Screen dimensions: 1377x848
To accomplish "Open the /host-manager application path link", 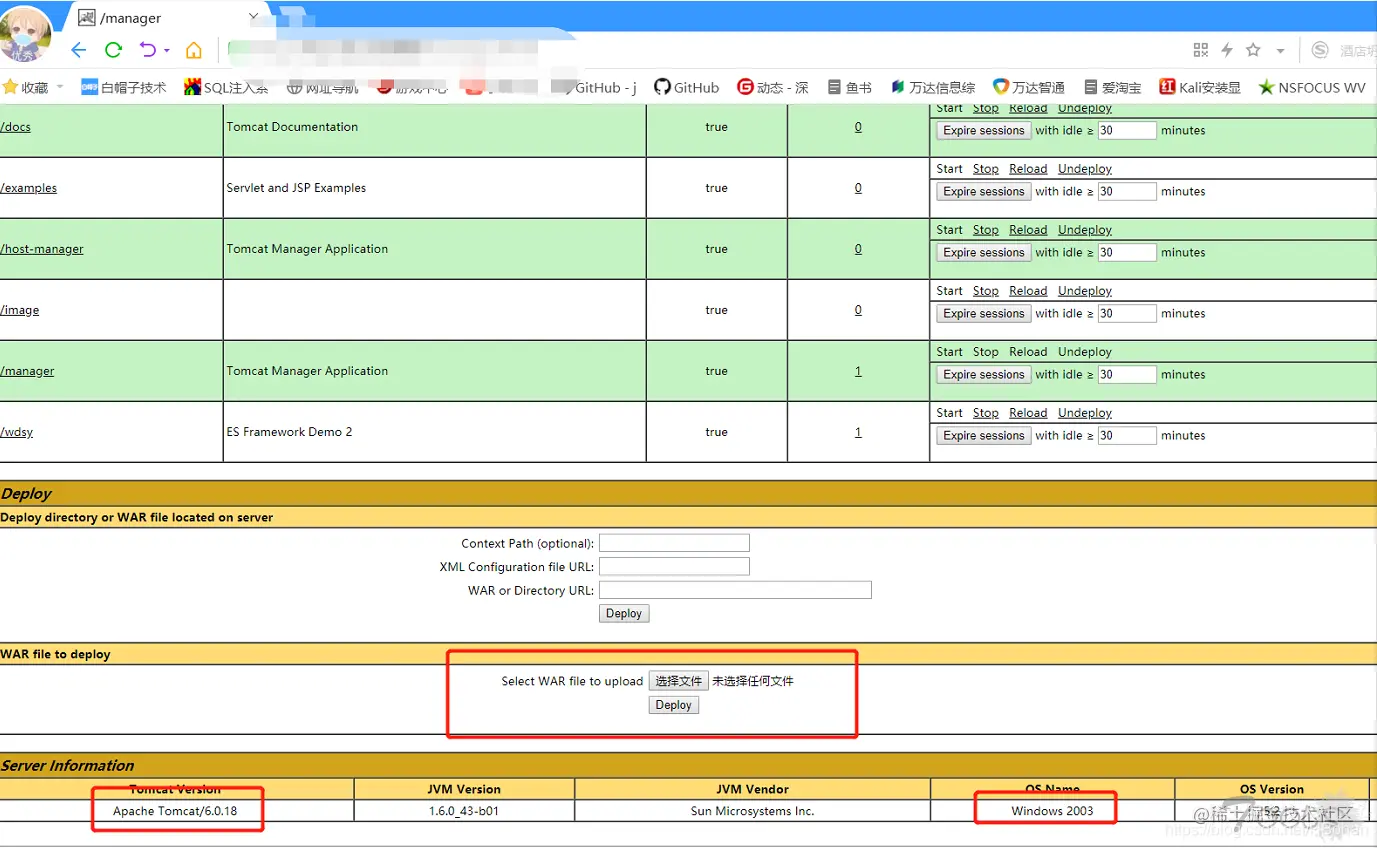I will coord(42,249).
